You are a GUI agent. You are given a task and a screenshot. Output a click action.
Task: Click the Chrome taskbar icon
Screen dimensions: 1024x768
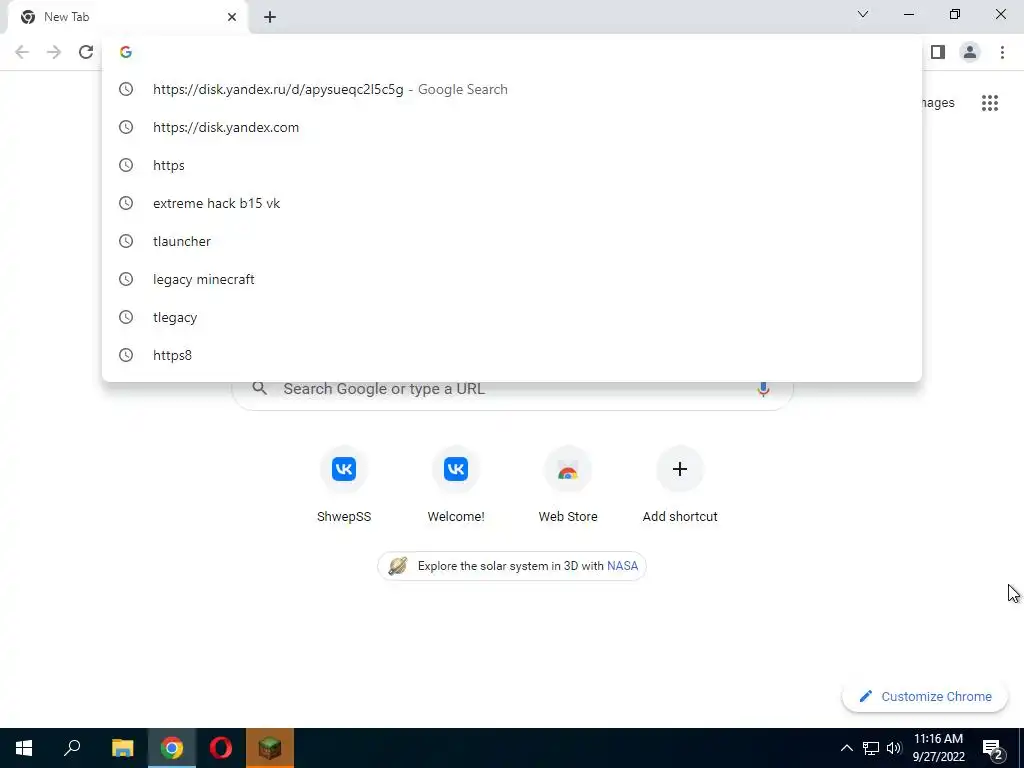pyautogui.click(x=172, y=748)
